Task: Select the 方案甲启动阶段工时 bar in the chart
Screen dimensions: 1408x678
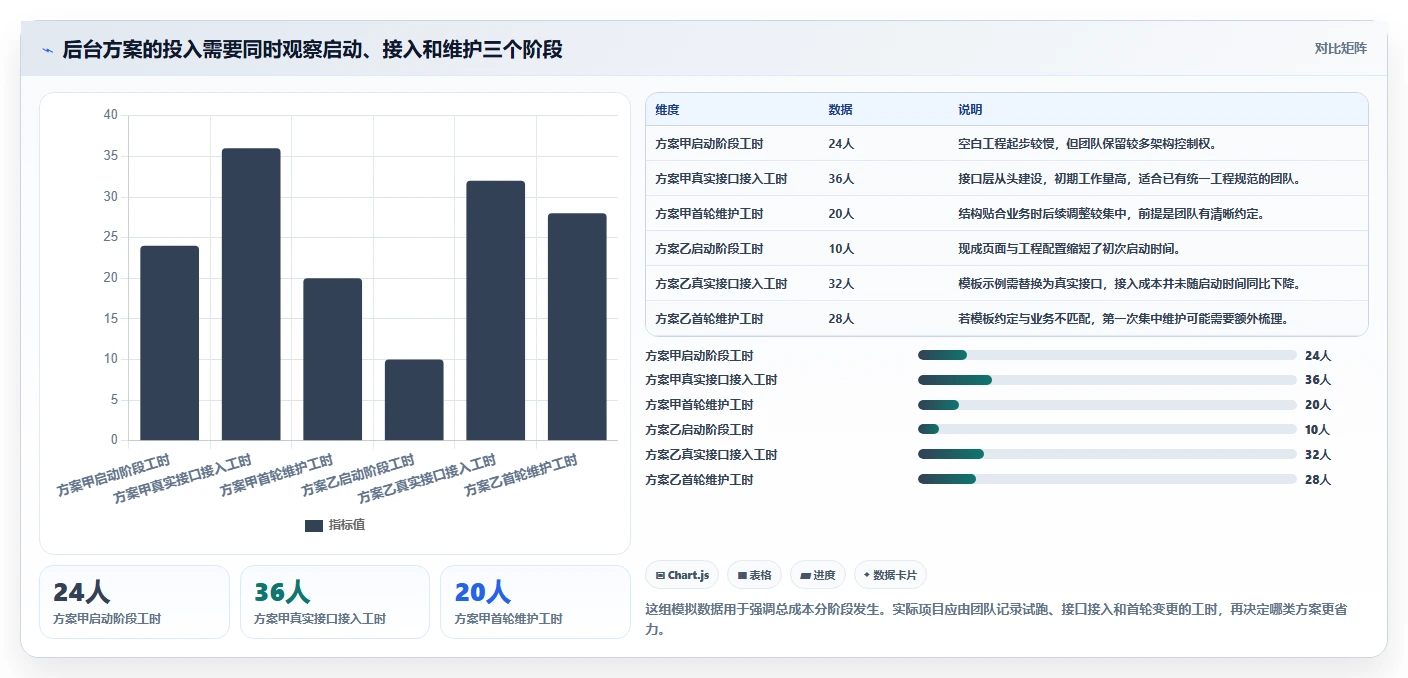Action: (x=169, y=343)
